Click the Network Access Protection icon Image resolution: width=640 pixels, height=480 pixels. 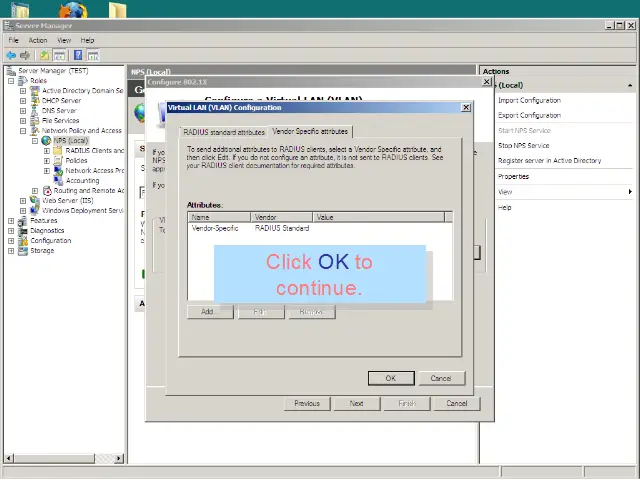[x=58, y=171]
